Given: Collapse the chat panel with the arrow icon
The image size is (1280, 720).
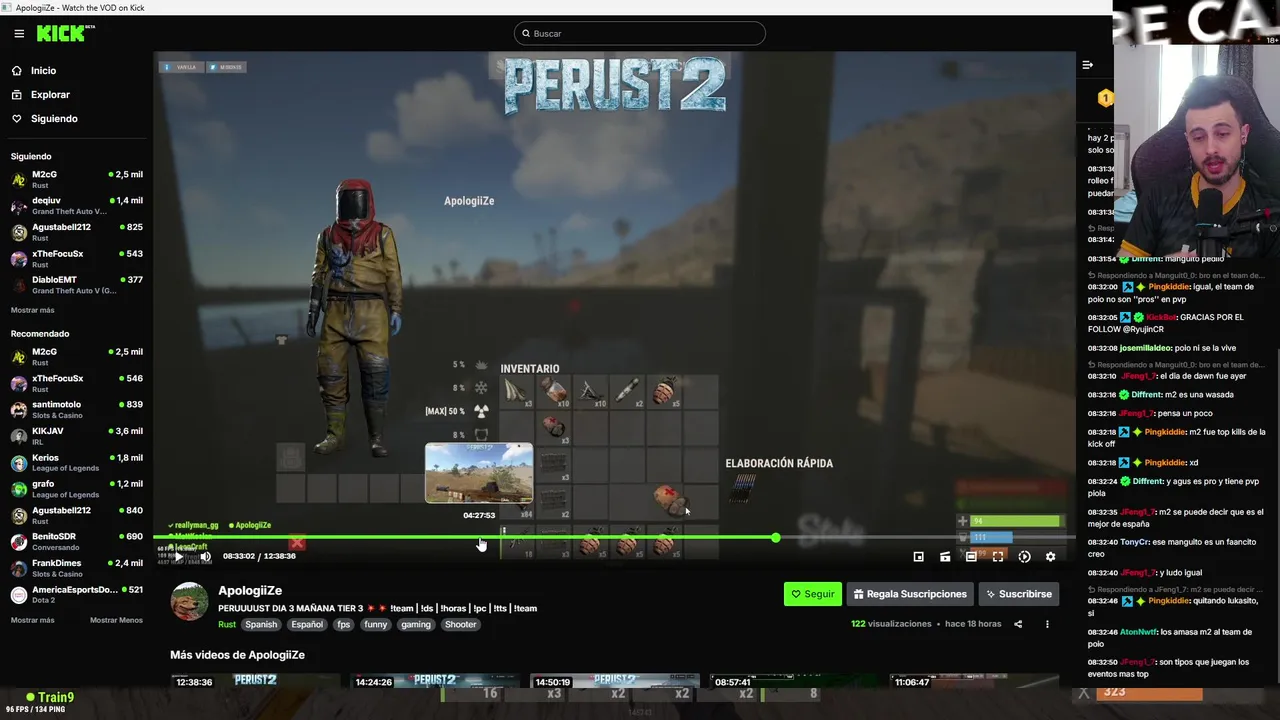Looking at the screenshot, I should tap(1087, 65).
